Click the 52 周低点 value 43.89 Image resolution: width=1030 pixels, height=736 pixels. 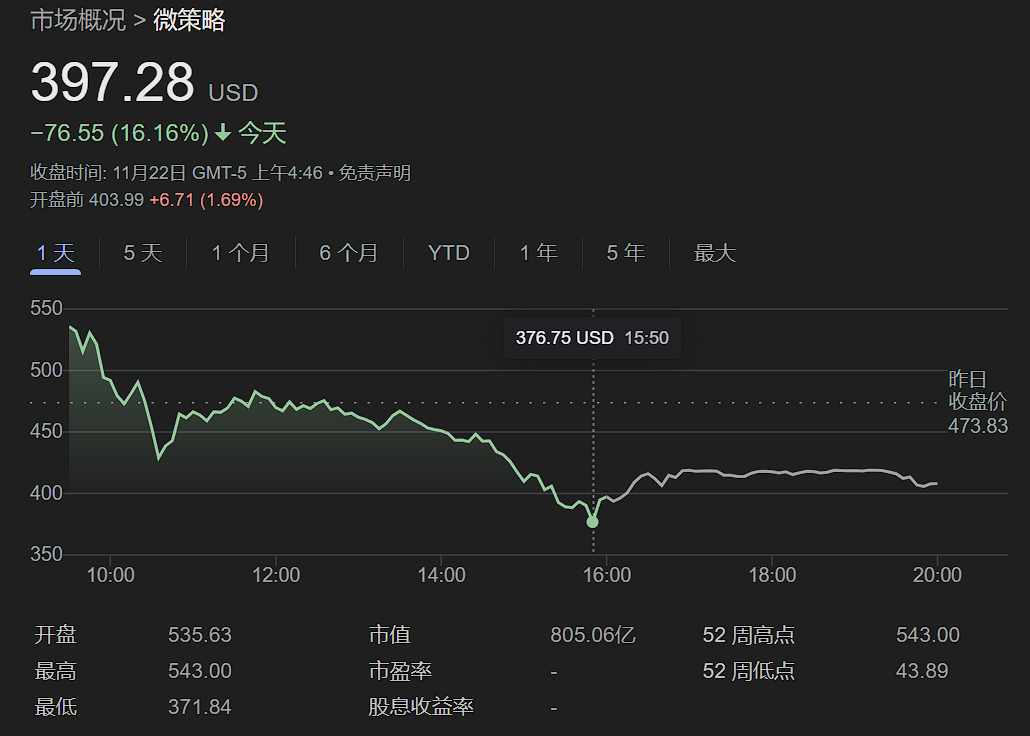click(922, 671)
